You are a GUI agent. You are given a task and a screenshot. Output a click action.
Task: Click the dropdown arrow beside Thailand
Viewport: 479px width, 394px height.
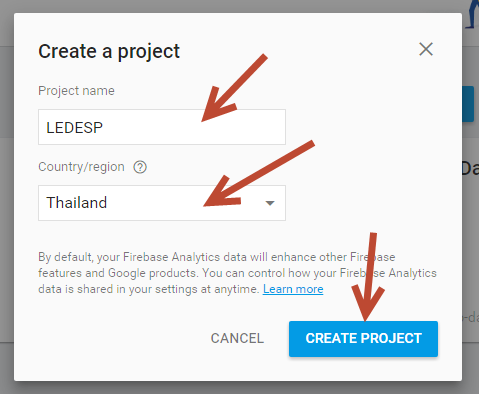coord(270,203)
